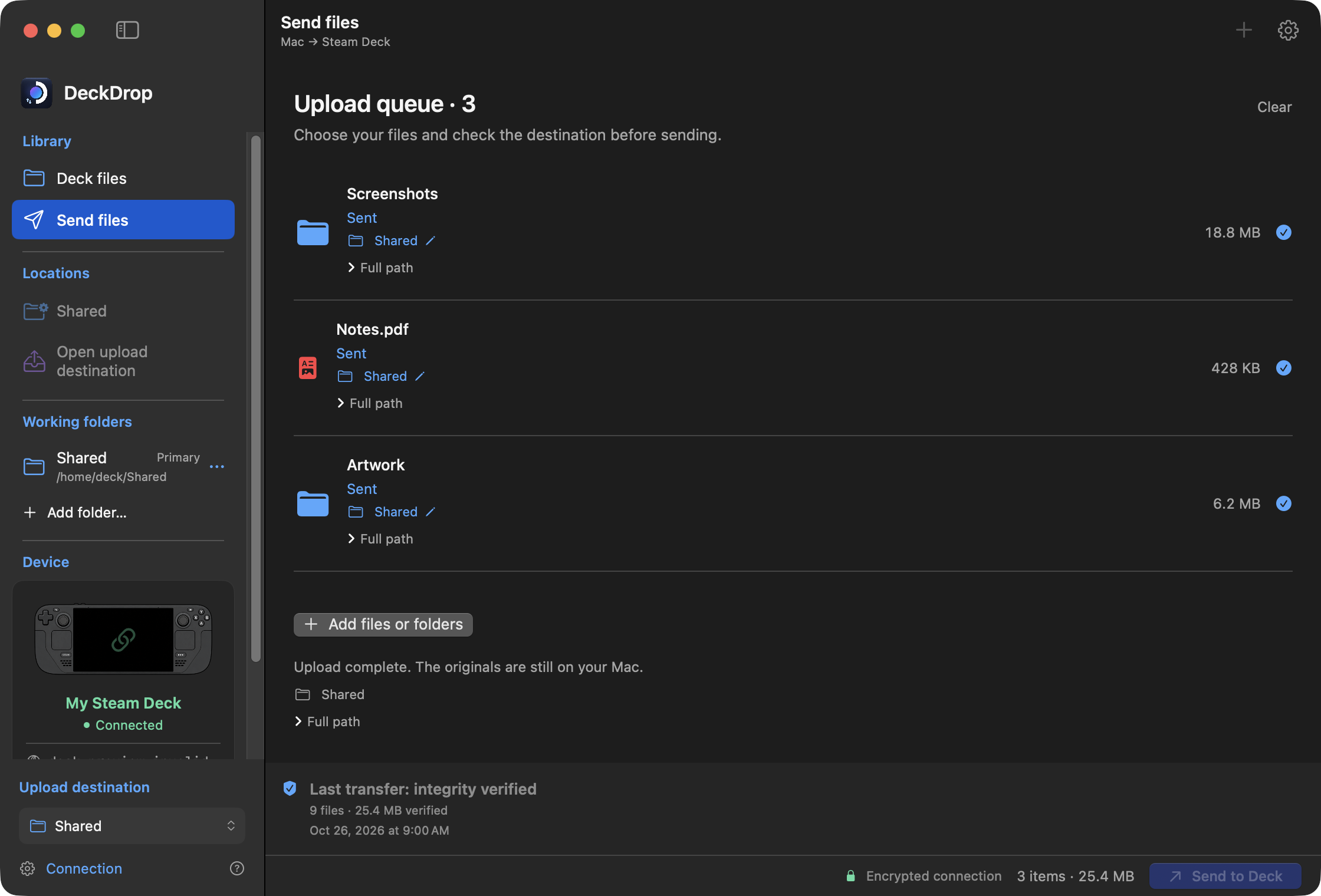Click the Connection gear icon
The width and height of the screenshot is (1321, 896).
[28, 868]
